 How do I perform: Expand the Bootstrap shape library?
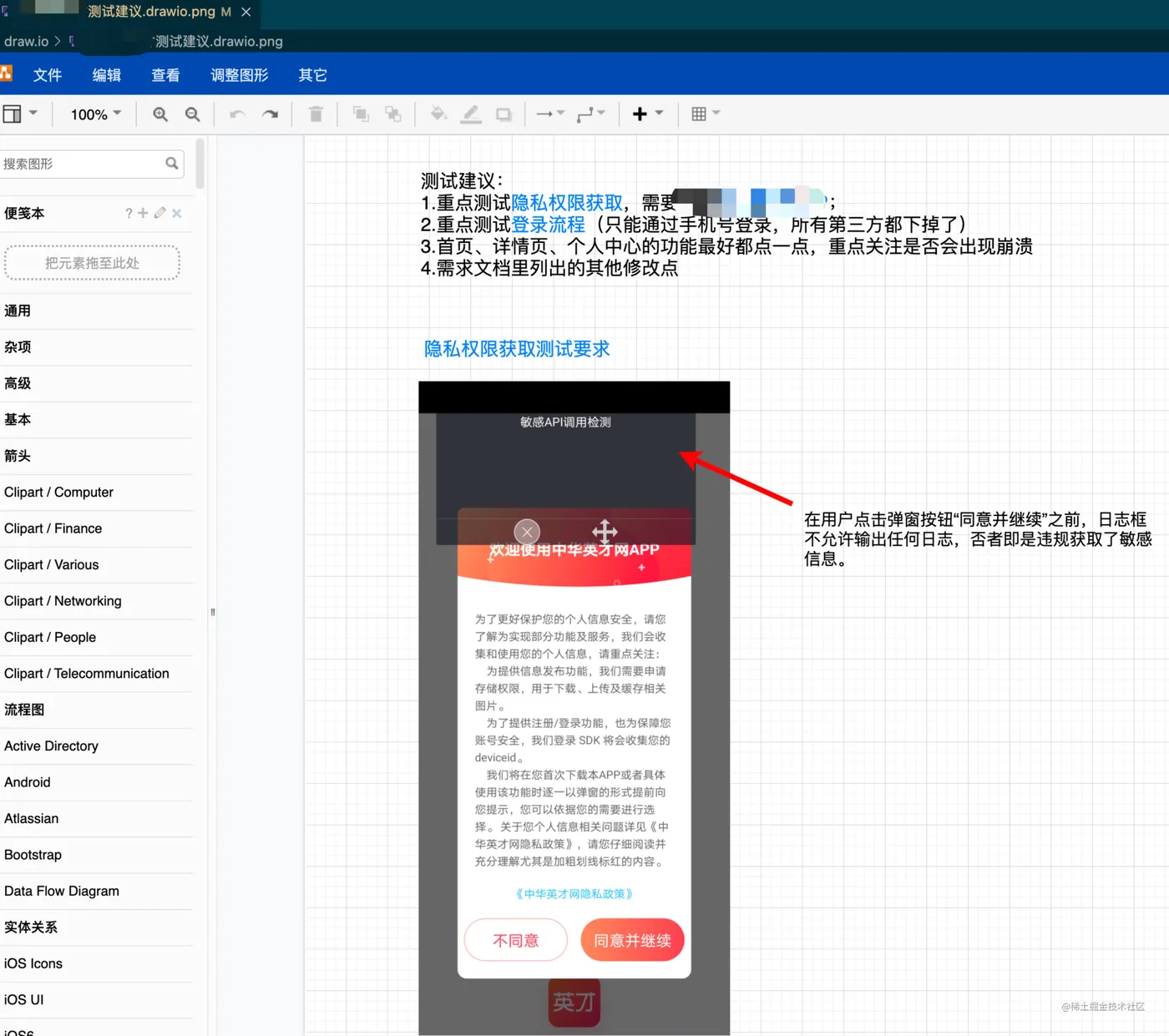click(x=97, y=855)
